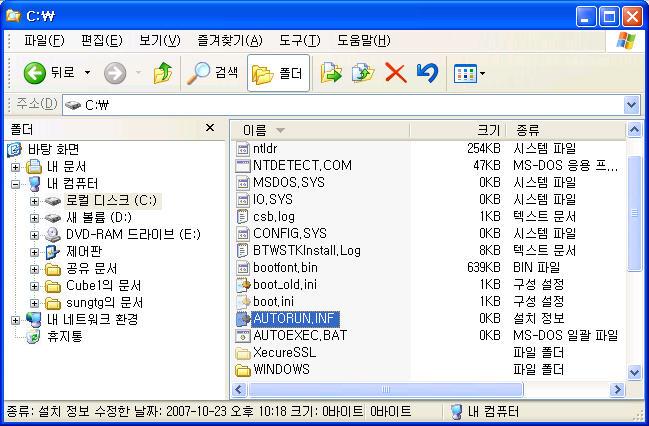Click the horizontal scrollbar thumb
Screen dimensions: 649x426
tap(385, 389)
